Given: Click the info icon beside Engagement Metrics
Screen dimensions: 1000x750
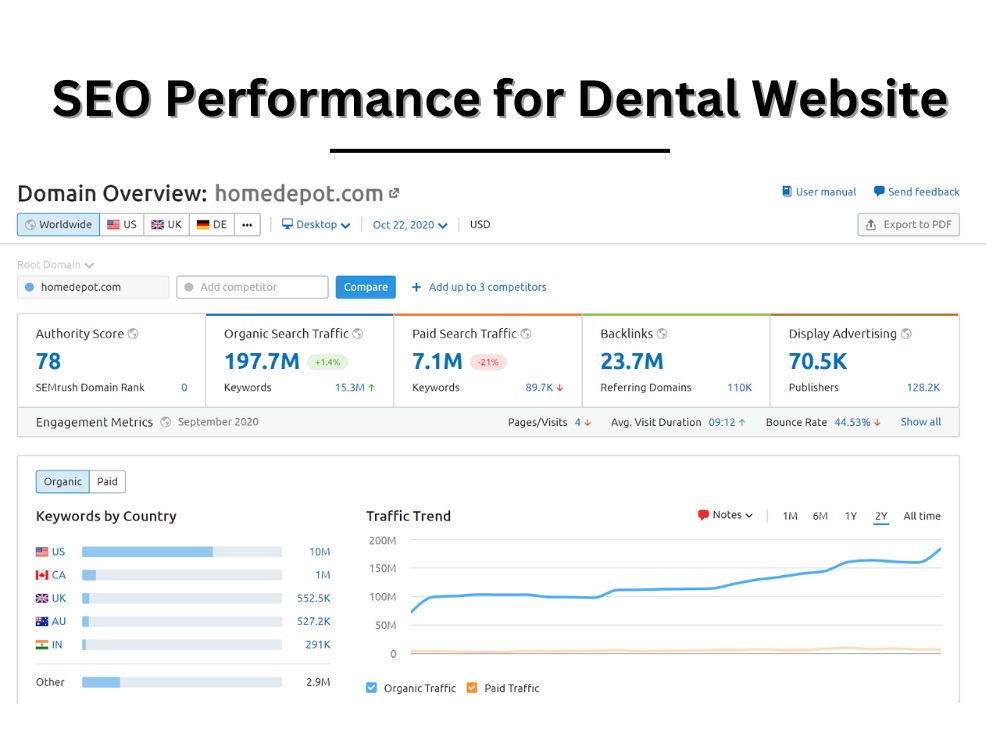Looking at the screenshot, I should click(x=165, y=422).
